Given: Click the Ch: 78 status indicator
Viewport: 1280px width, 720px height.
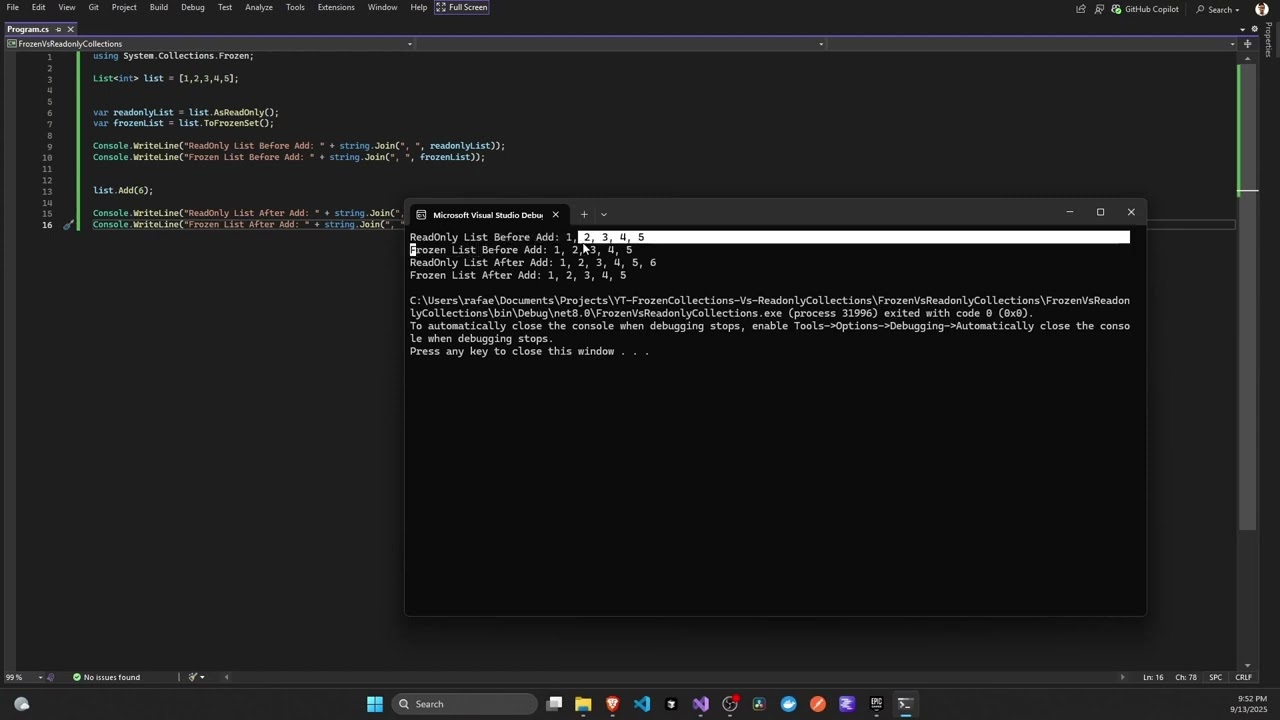Looking at the screenshot, I should point(1186,677).
